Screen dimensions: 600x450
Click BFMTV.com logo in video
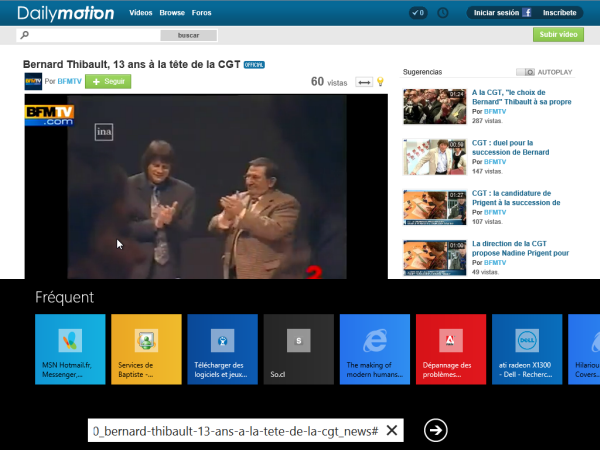(49, 116)
